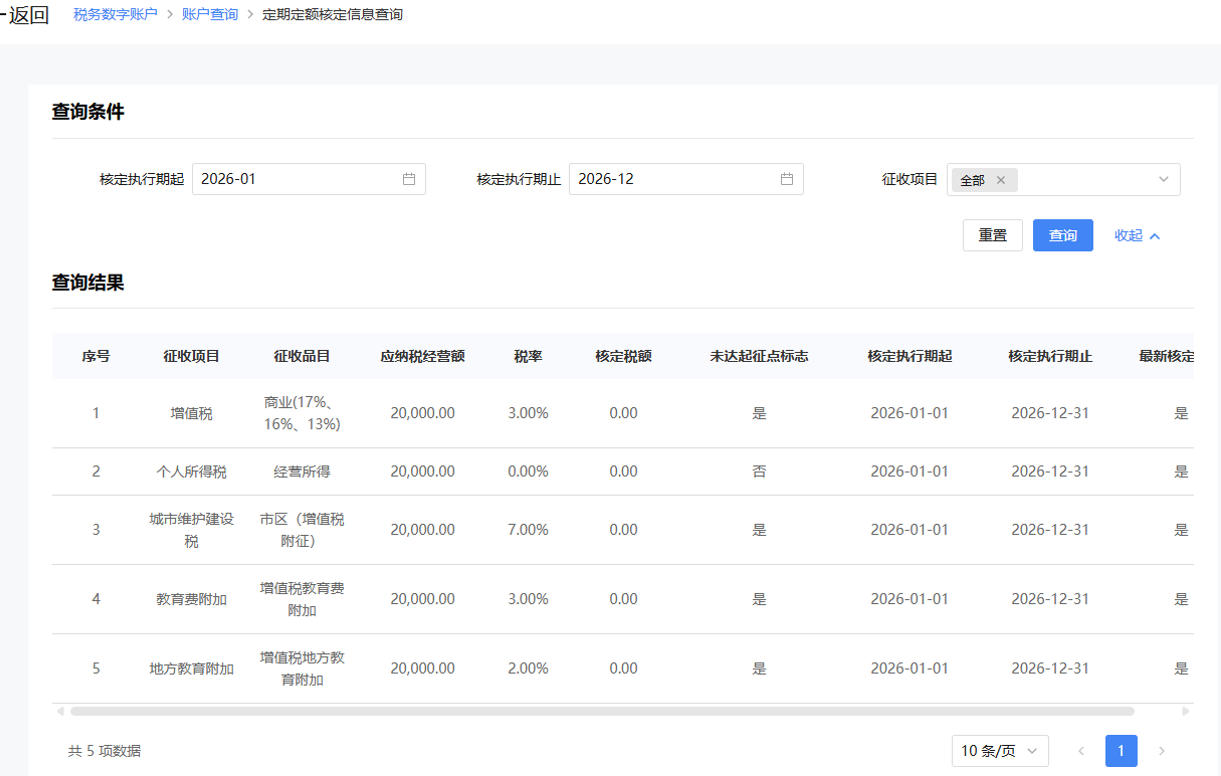The image size is (1221, 776).
Task: Open calendar icon for 核定执行期止
Action: click(787, 179)
